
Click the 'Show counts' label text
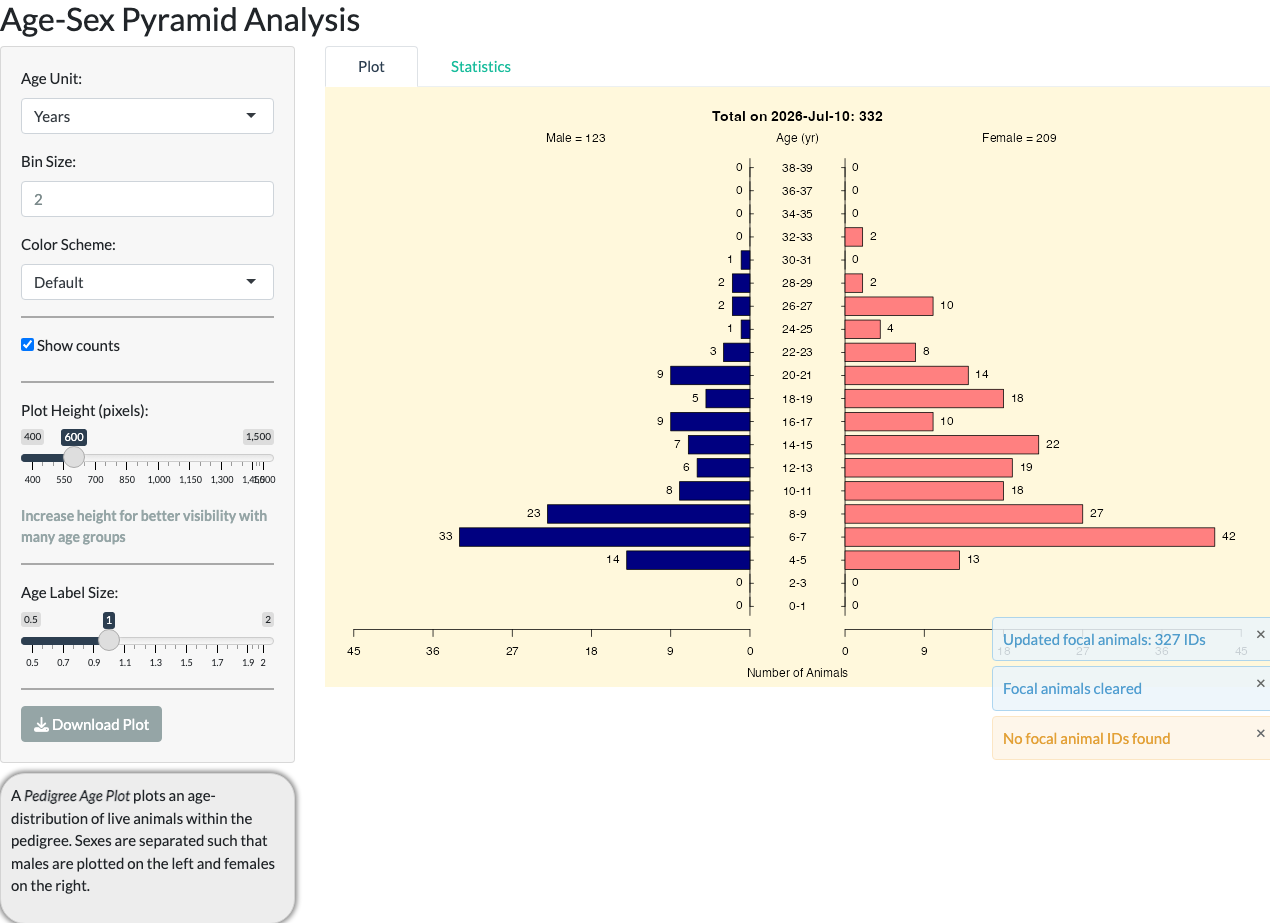78,345
